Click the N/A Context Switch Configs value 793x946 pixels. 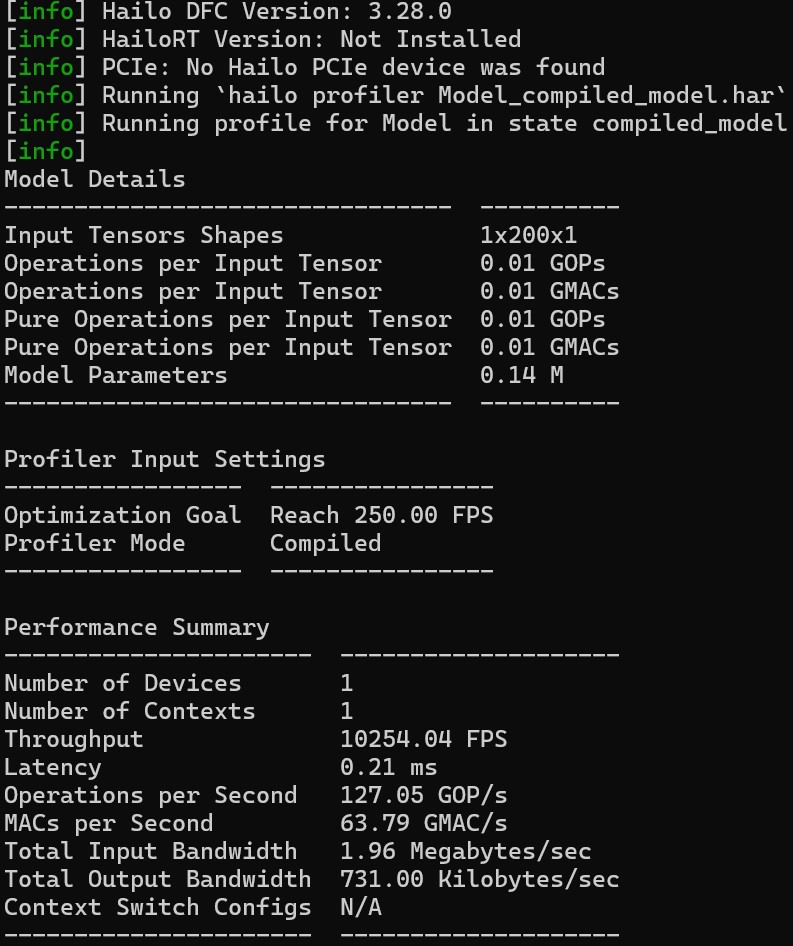360,908
